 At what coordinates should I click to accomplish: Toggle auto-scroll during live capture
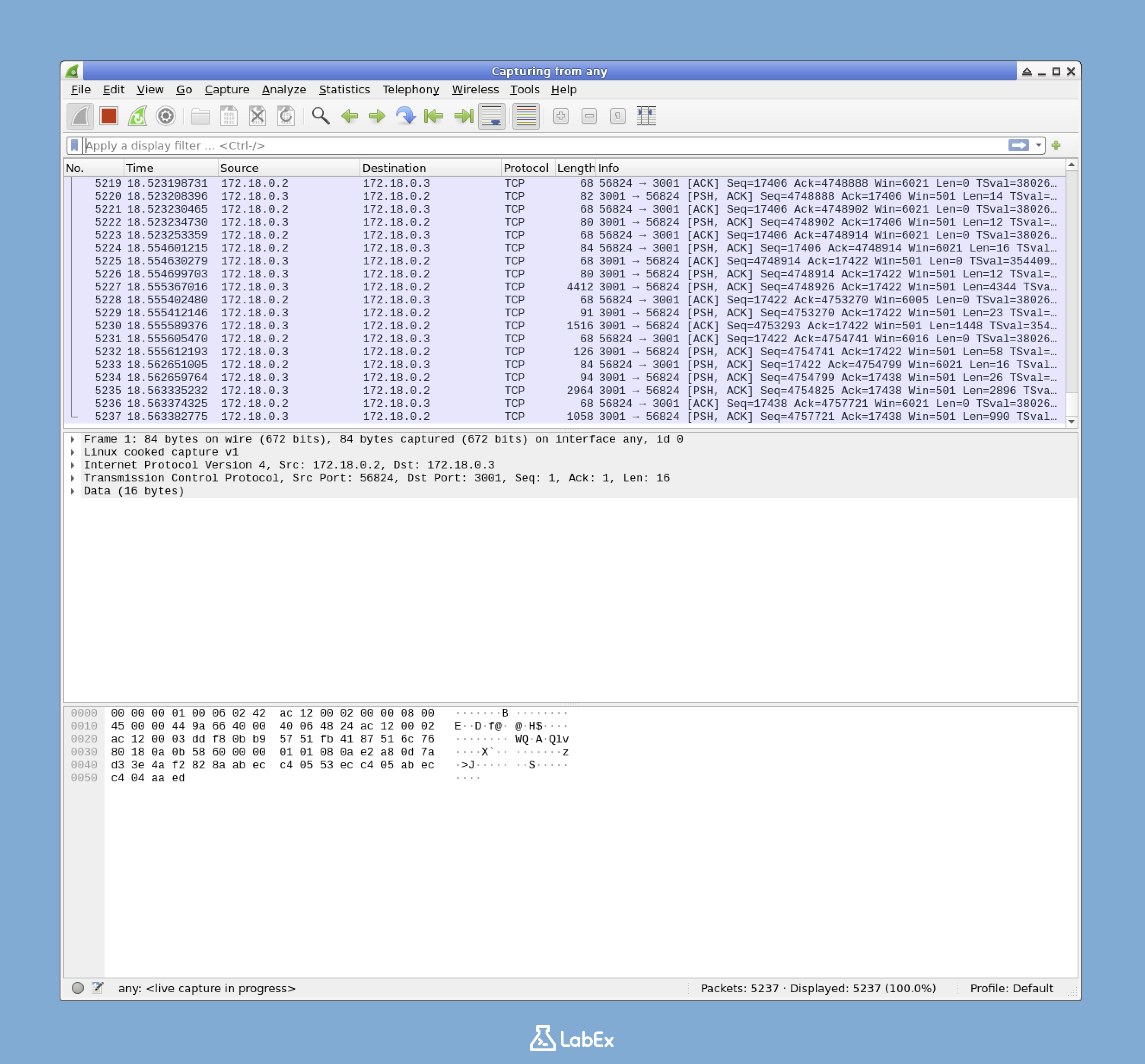click(x=491, y=116)
